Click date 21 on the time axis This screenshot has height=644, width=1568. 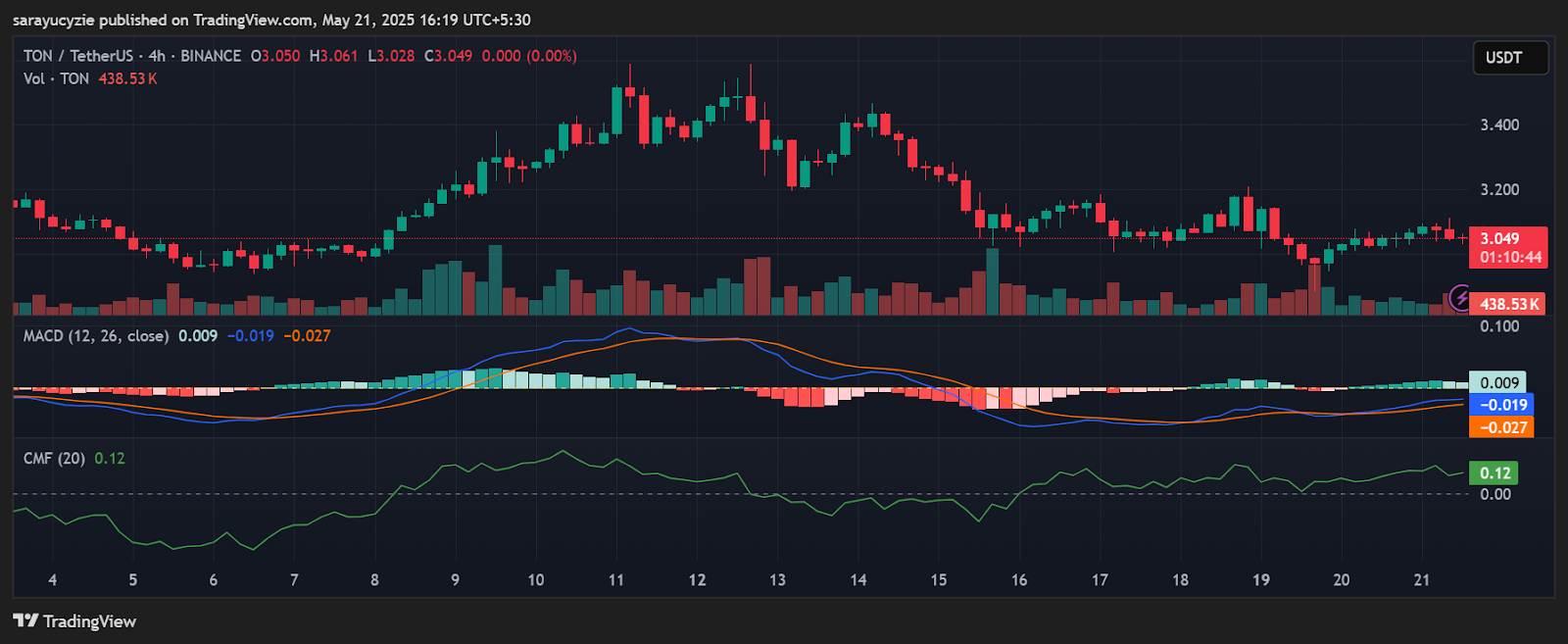(x=1422, y=579)
